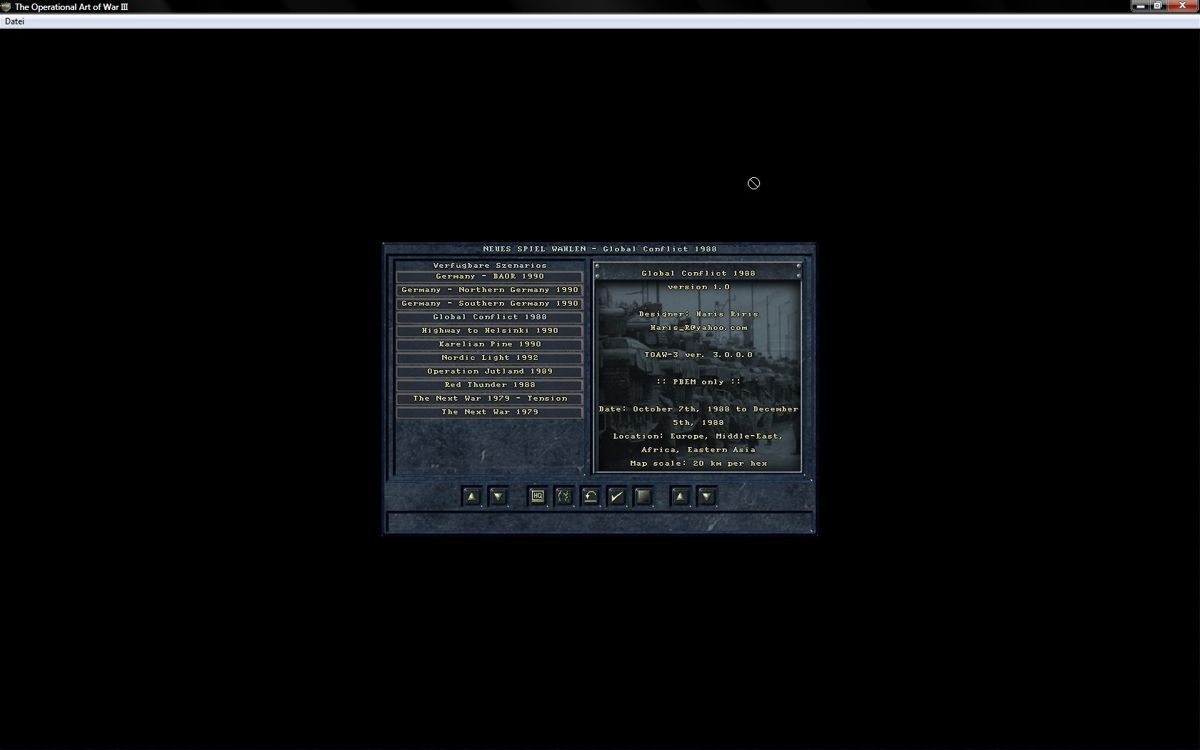This screenshot has height=750, width=1200.
Task: Select scenario Germany - BAOR 1990
Action: point(489,277)
